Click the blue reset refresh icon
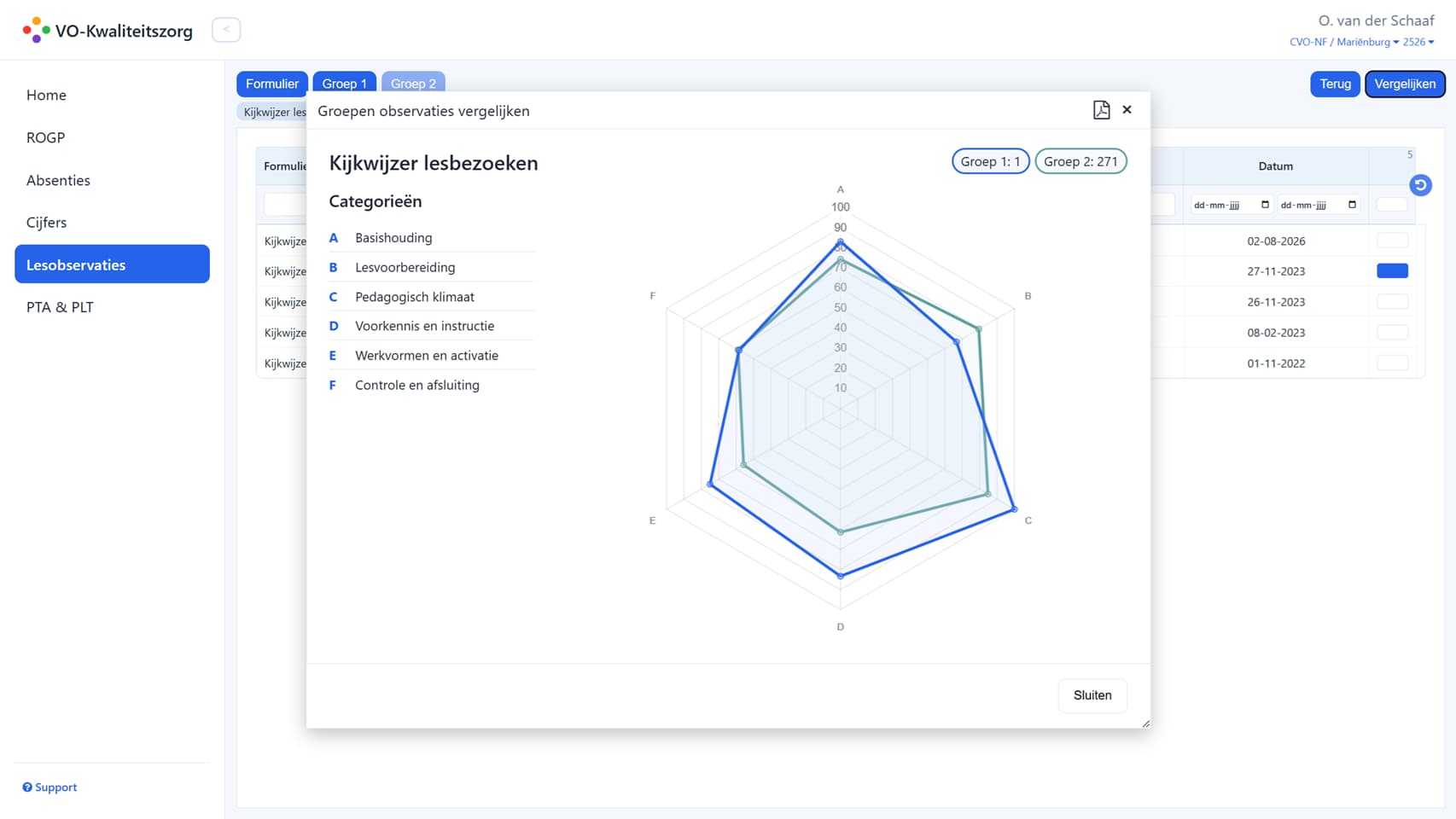This screenshot has height=819, width=1456. click(1420, 185)
